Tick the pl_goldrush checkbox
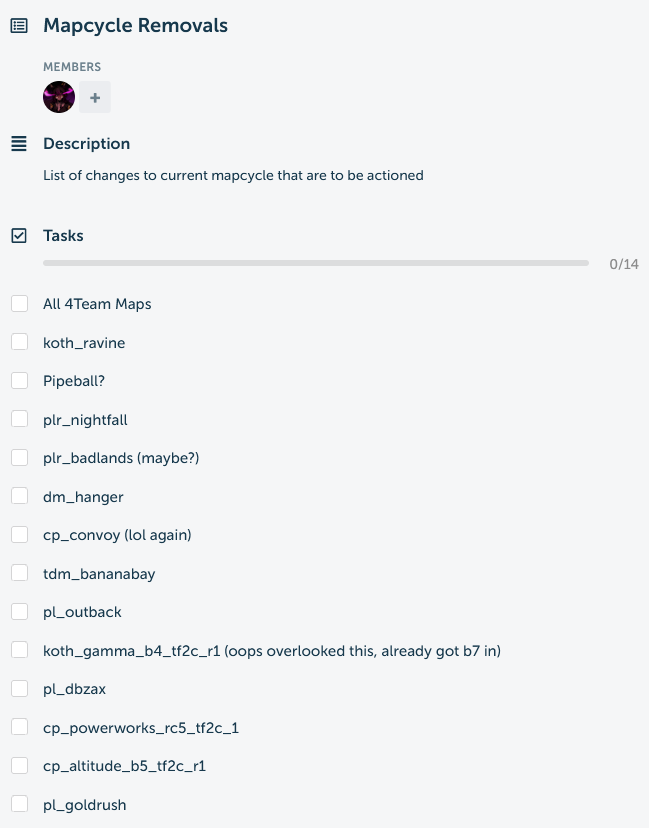Image resolution: width=649 pixels, height=828 pixels. click(20, 804)
